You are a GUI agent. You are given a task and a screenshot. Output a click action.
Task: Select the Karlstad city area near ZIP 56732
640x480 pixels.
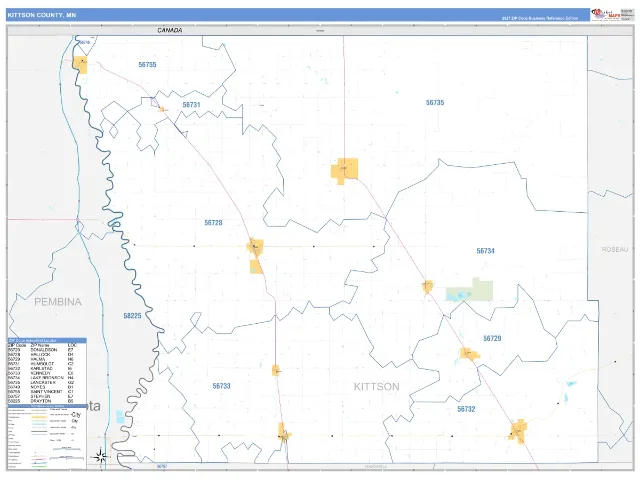(x=518, y=431)
